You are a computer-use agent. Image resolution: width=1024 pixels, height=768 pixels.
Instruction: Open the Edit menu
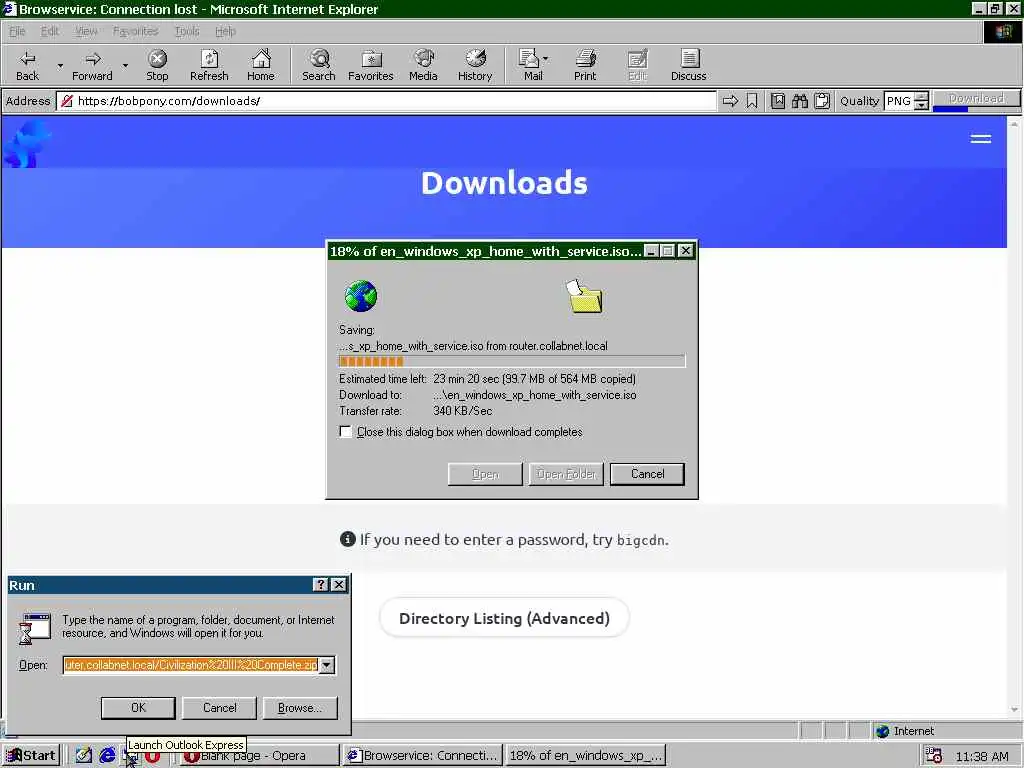coord(50,31)
